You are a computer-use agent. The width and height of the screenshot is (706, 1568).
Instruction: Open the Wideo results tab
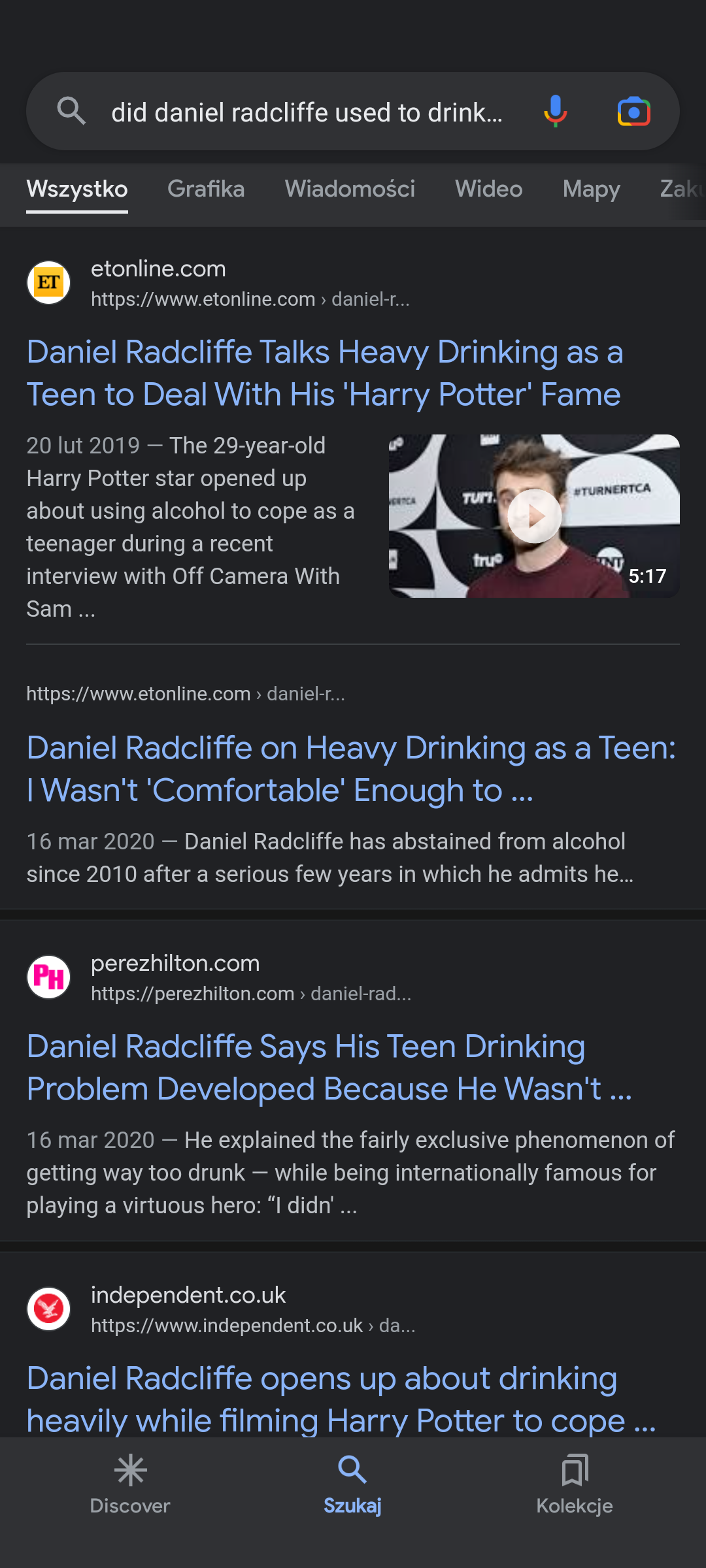[488, 189]
